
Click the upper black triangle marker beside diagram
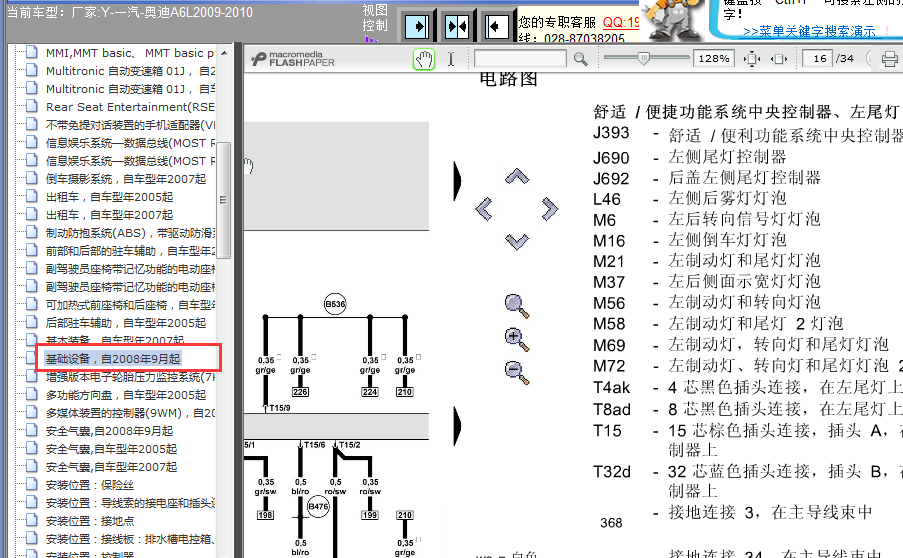[457, 181]
